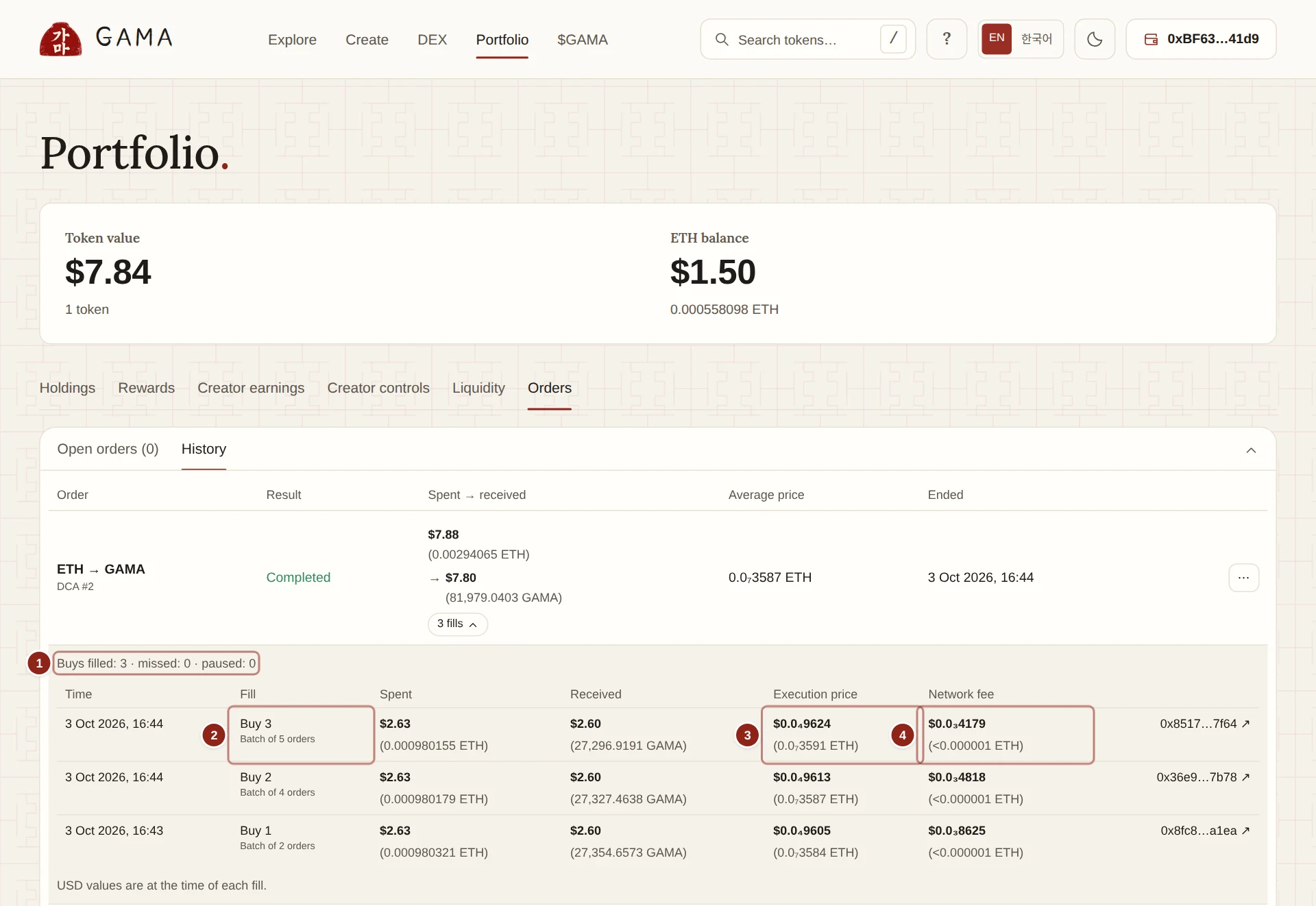Collapse the orders panel chevron

(1251, 450)
